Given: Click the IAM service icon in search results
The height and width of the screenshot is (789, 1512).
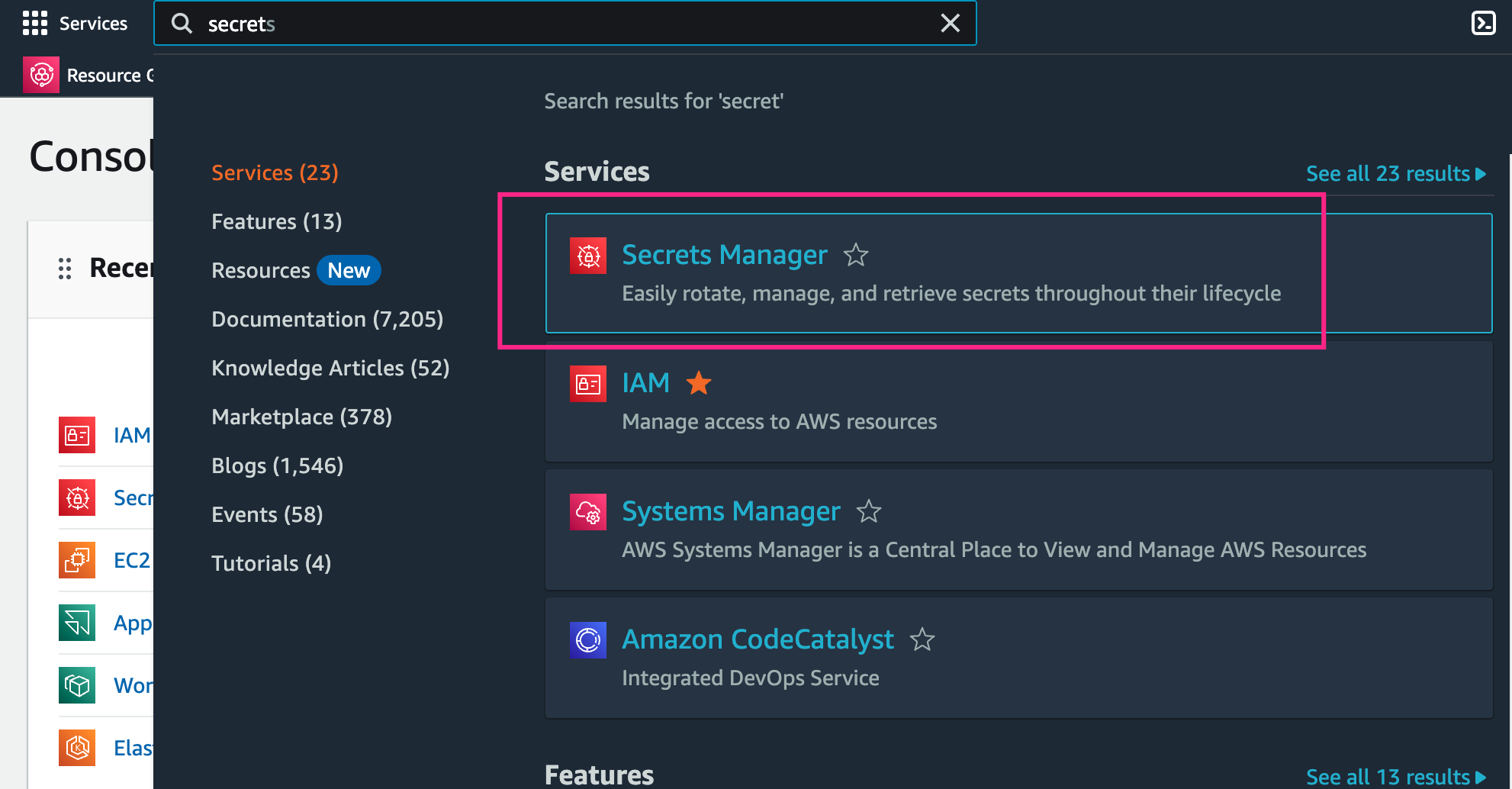Looking at the screenshot, I should [588, 384].
